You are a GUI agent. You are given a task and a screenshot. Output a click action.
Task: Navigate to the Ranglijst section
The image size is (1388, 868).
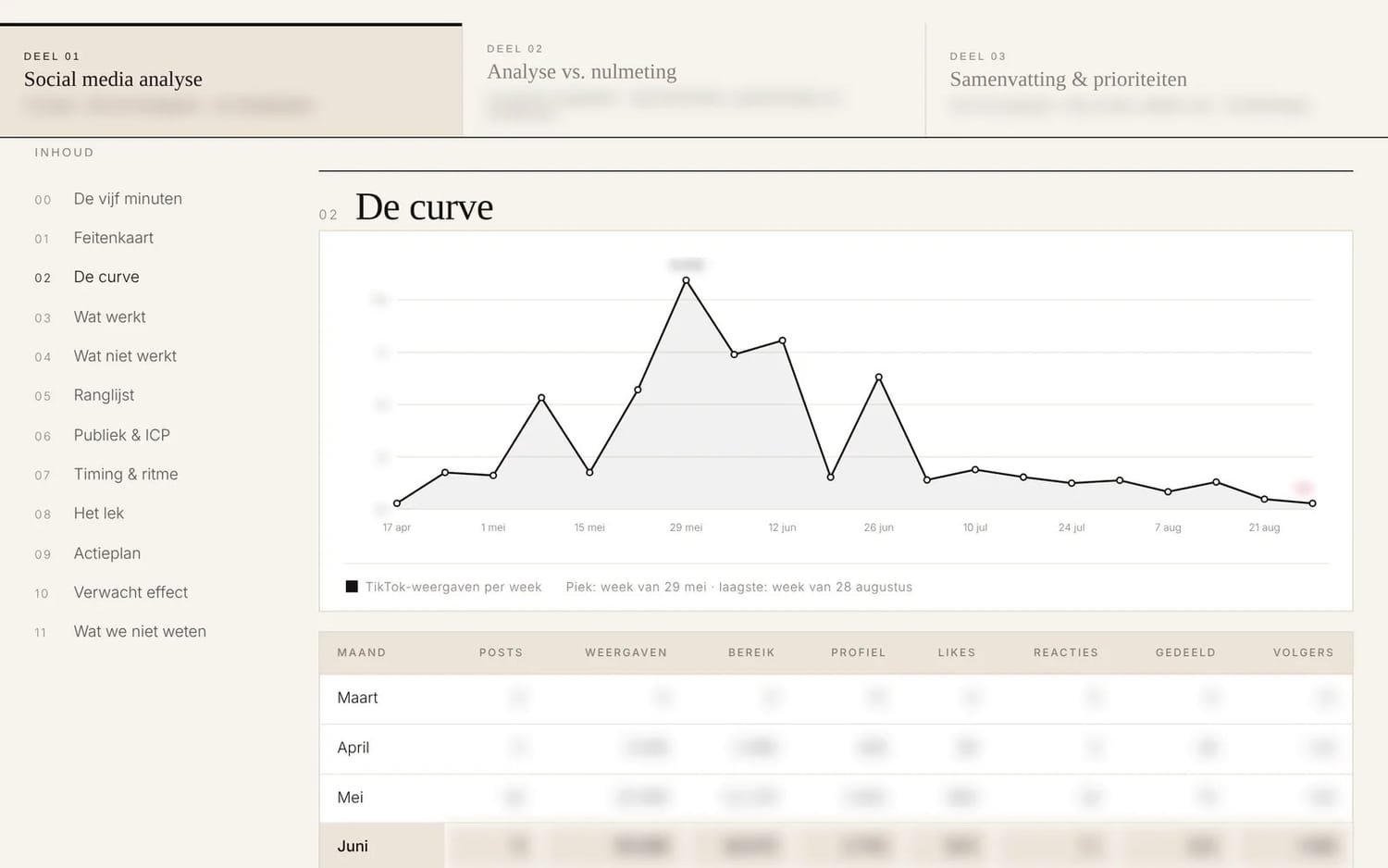pos(104,395)
